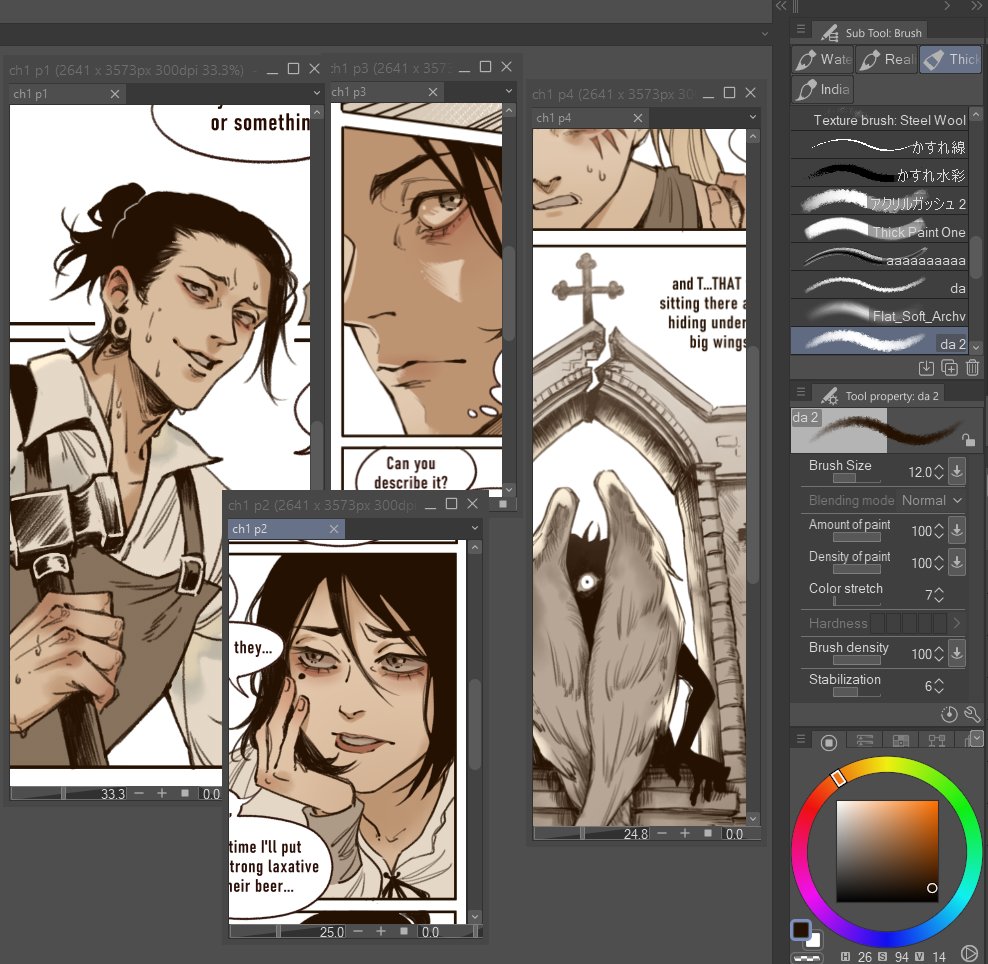988x964 pixels.
Task: Adjust the Stabilization stepper
Action: pyautogui.click(x=939, y=686)
